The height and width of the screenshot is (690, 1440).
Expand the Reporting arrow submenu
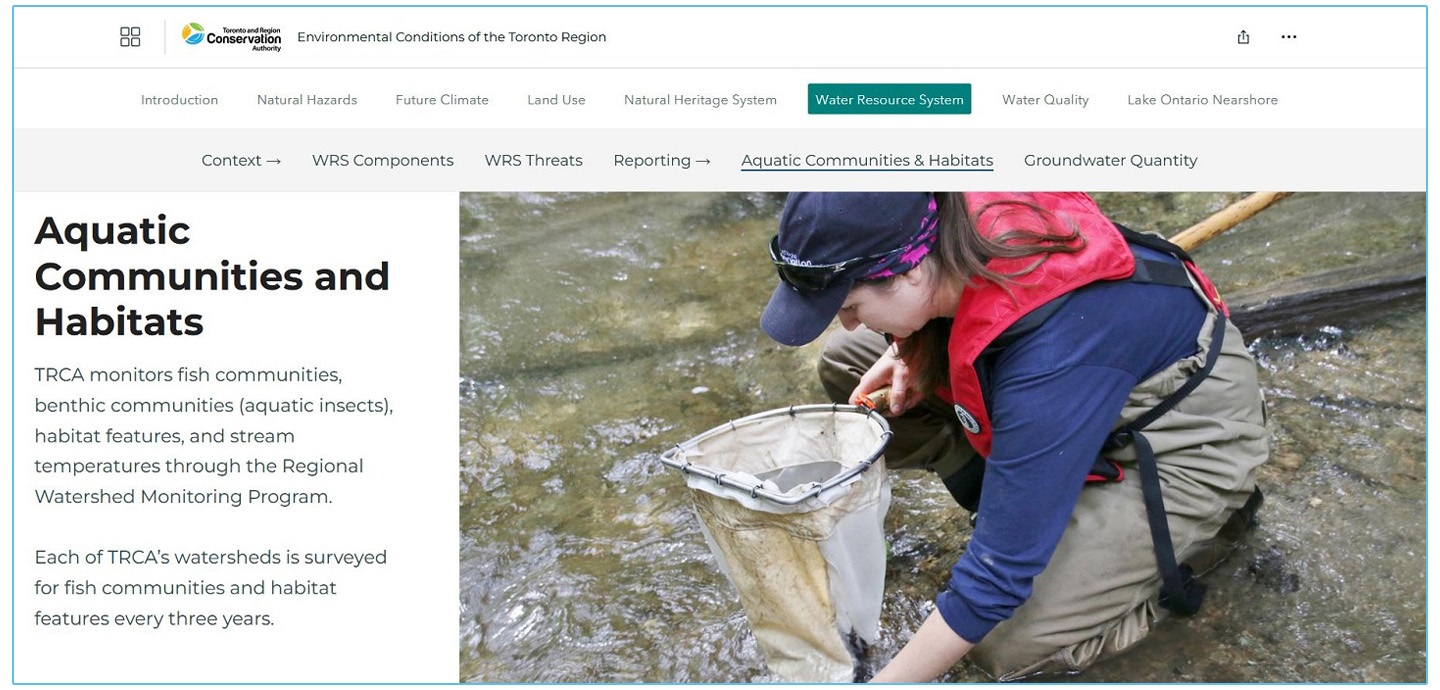coord(662,160)
